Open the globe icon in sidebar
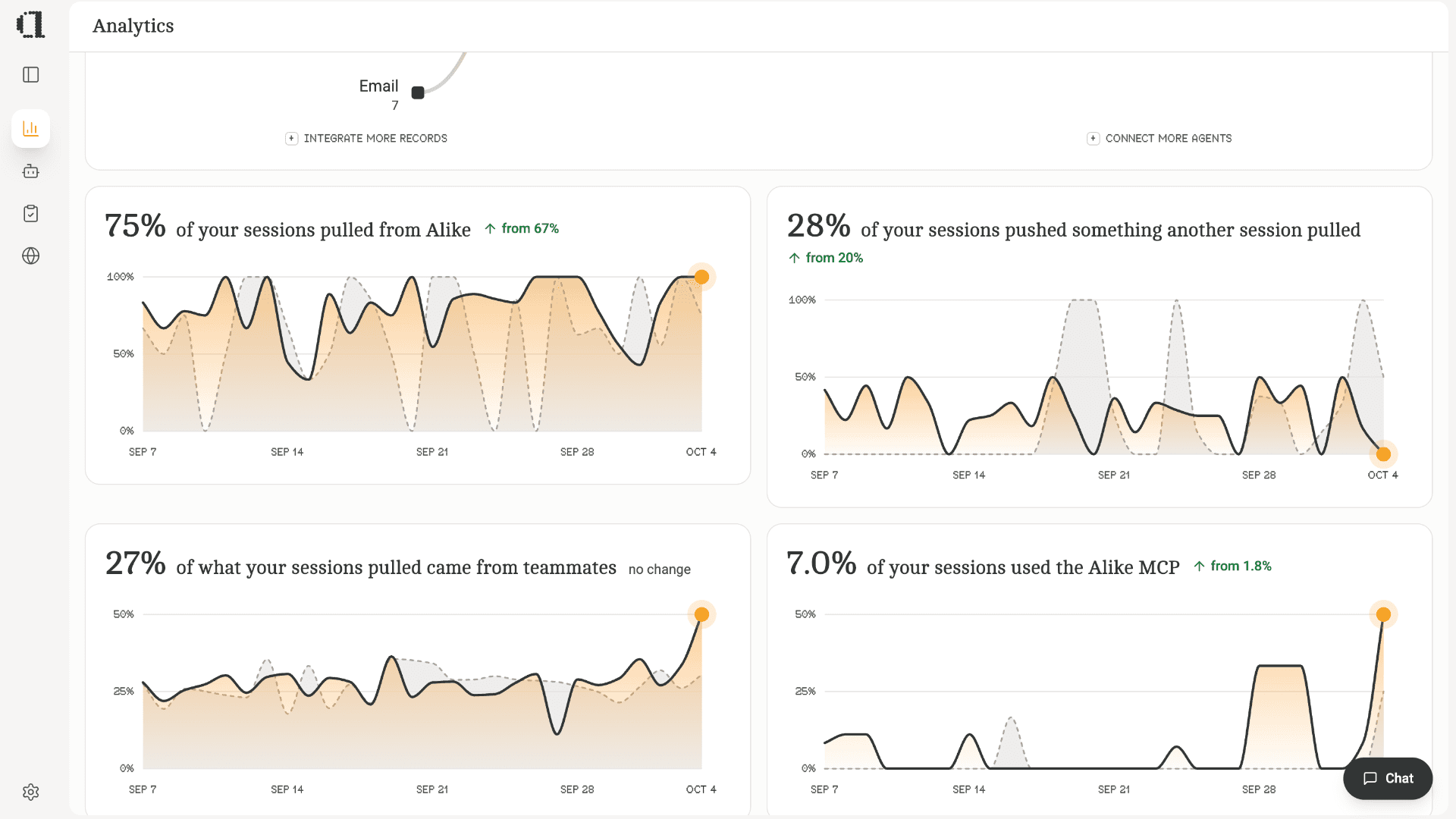 point(31,256)
